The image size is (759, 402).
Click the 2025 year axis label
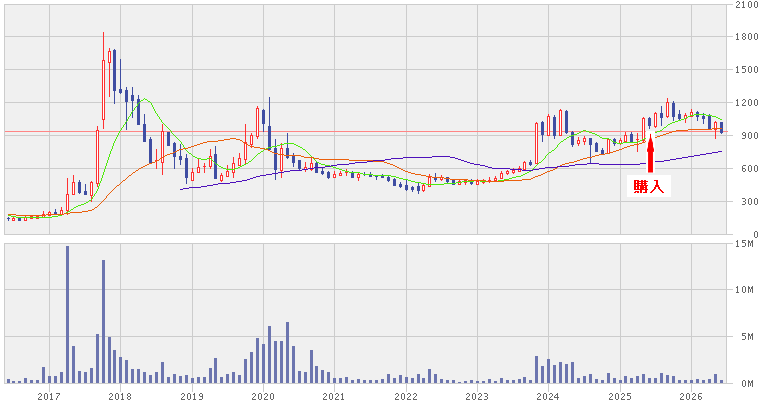pos(620,396)
